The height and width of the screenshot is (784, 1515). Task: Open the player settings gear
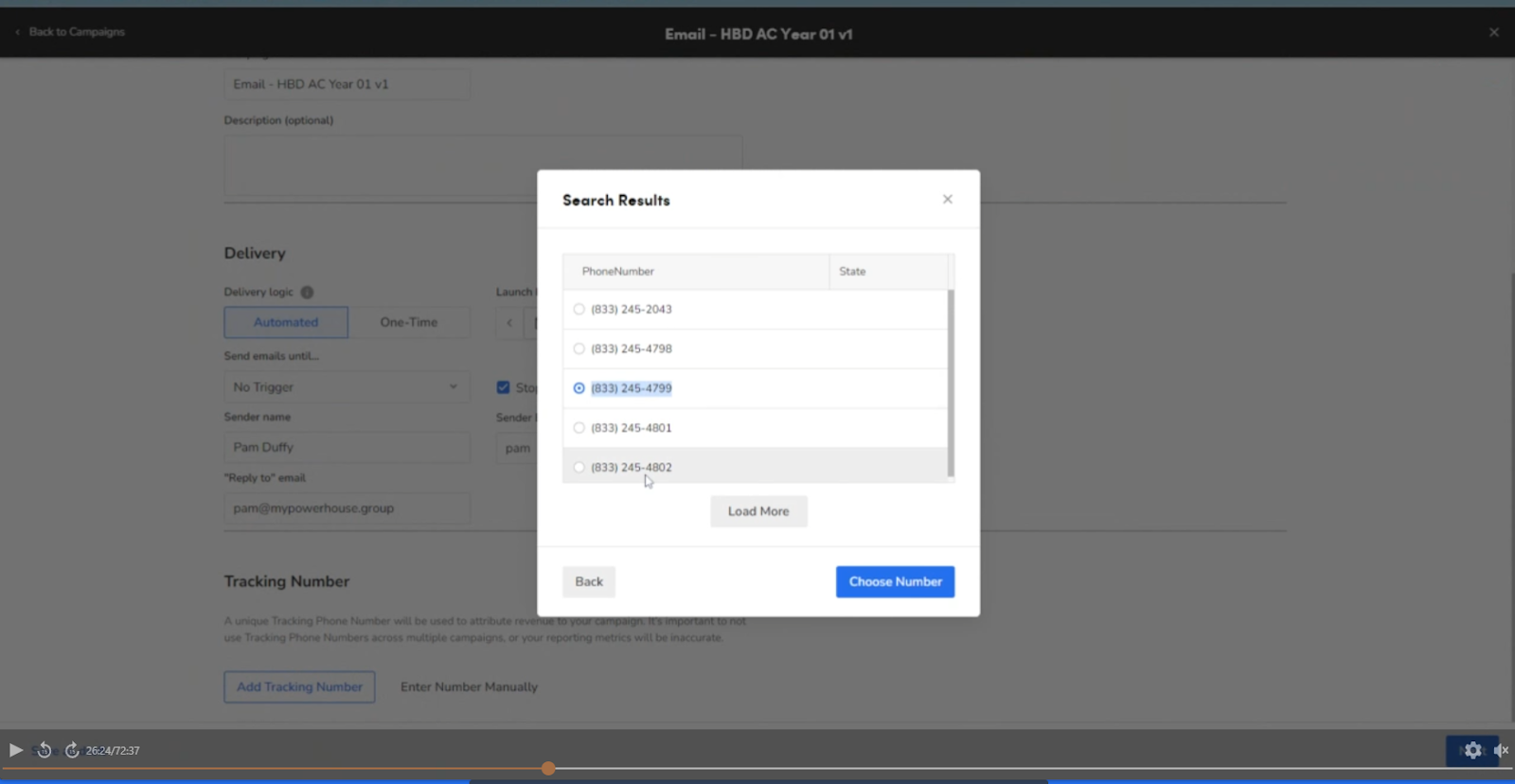1472,750
